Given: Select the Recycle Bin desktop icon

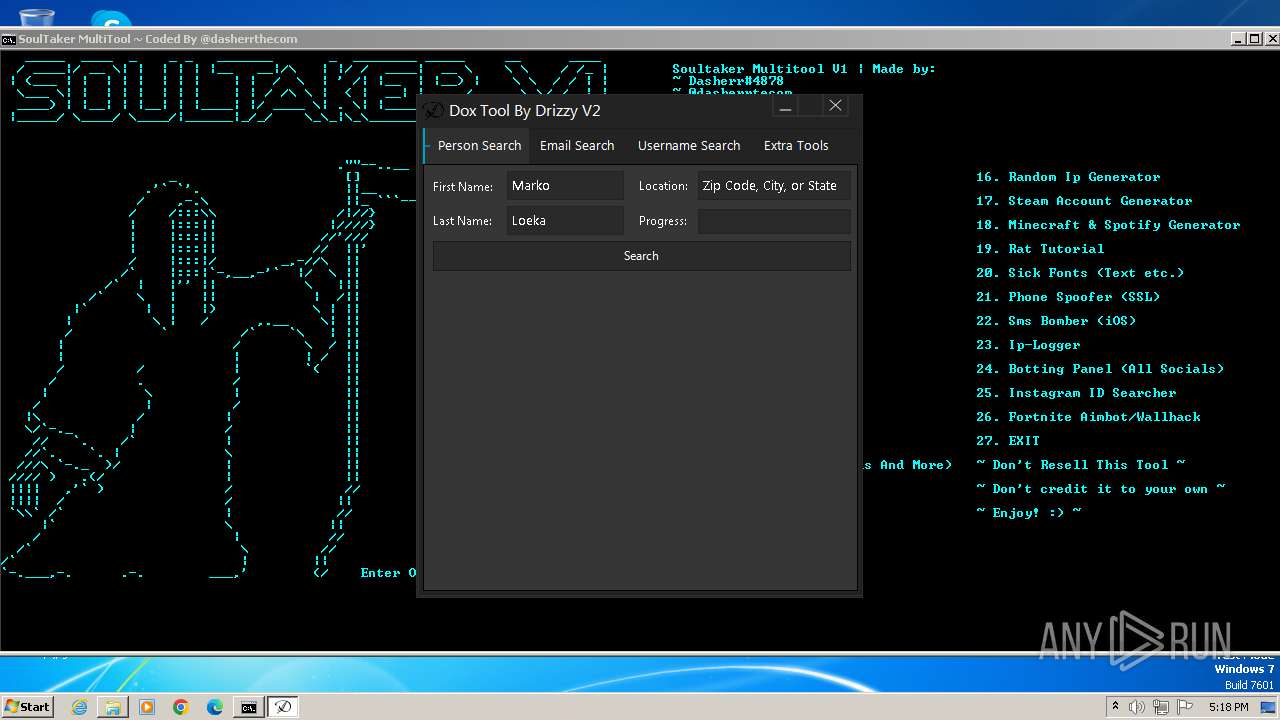Looking at the screenshot, I should click(37, 16).
